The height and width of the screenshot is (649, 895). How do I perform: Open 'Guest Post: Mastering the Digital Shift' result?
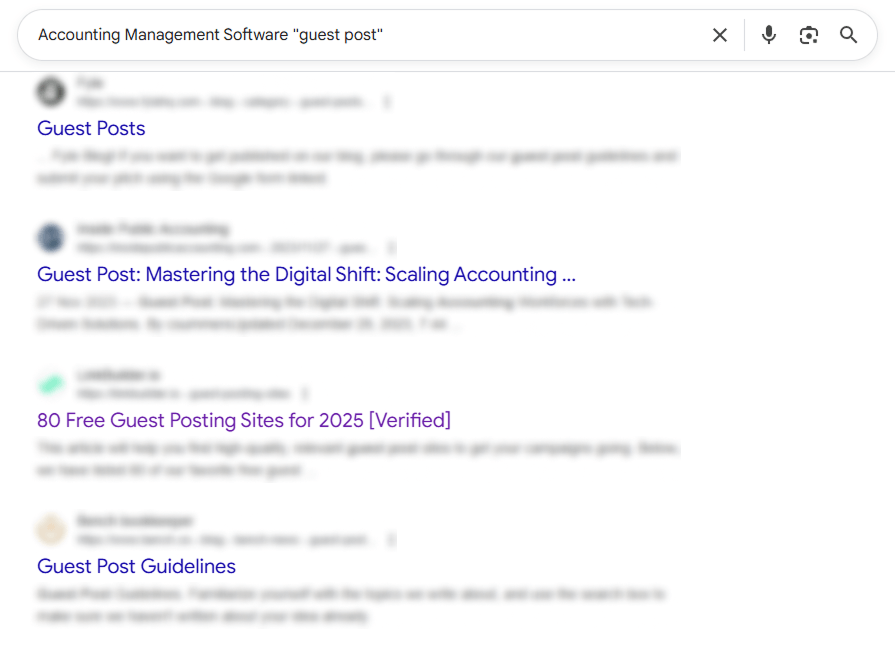(x=305, y=274)
